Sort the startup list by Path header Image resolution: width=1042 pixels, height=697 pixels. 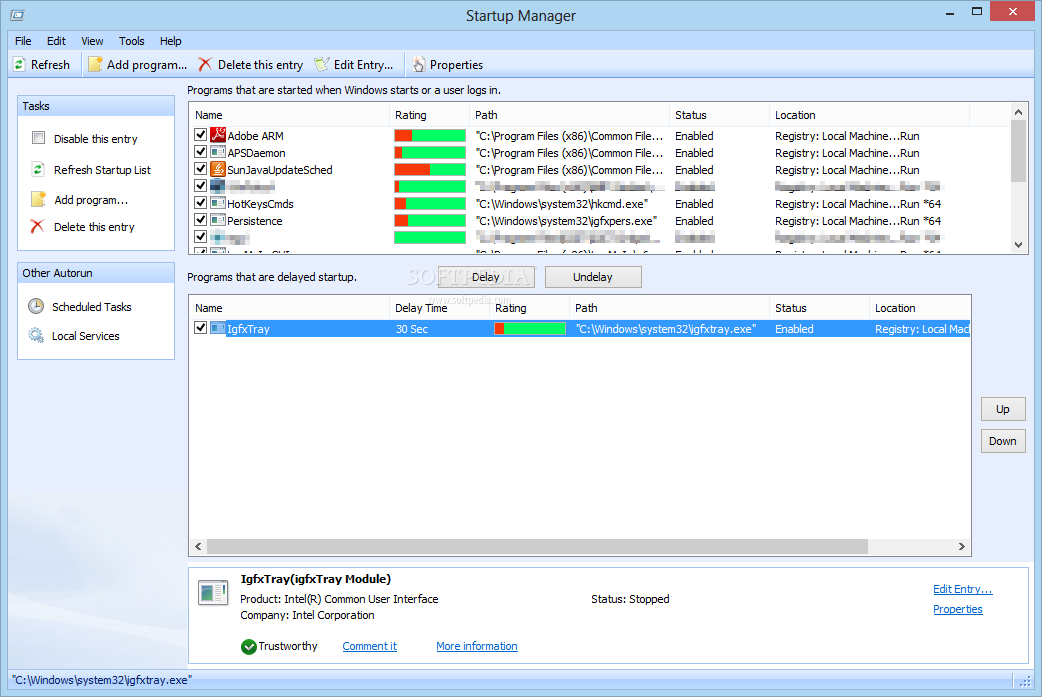pos(570,115)
